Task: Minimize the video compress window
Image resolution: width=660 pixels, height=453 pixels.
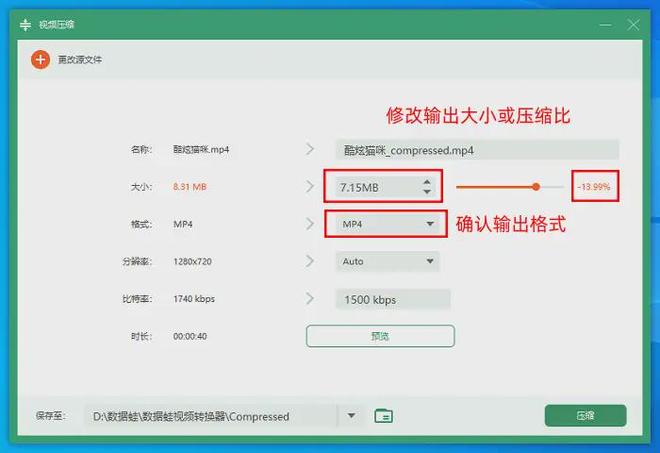Action: pyautogui.click(x=606, y=25)
